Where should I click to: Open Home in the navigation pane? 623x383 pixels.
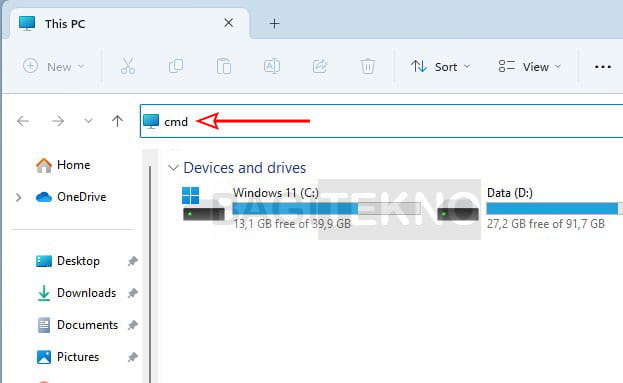(x=63, y=165)
